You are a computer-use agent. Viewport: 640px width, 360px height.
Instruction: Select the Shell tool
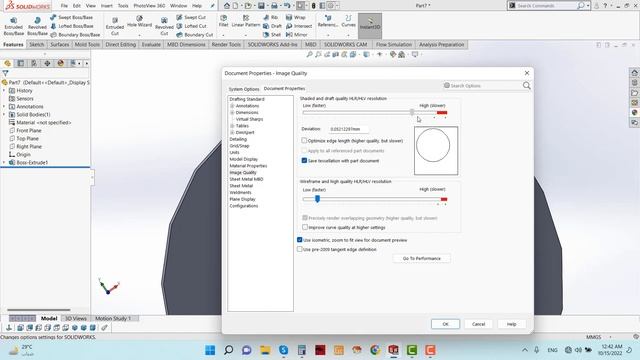pos(272,35)
